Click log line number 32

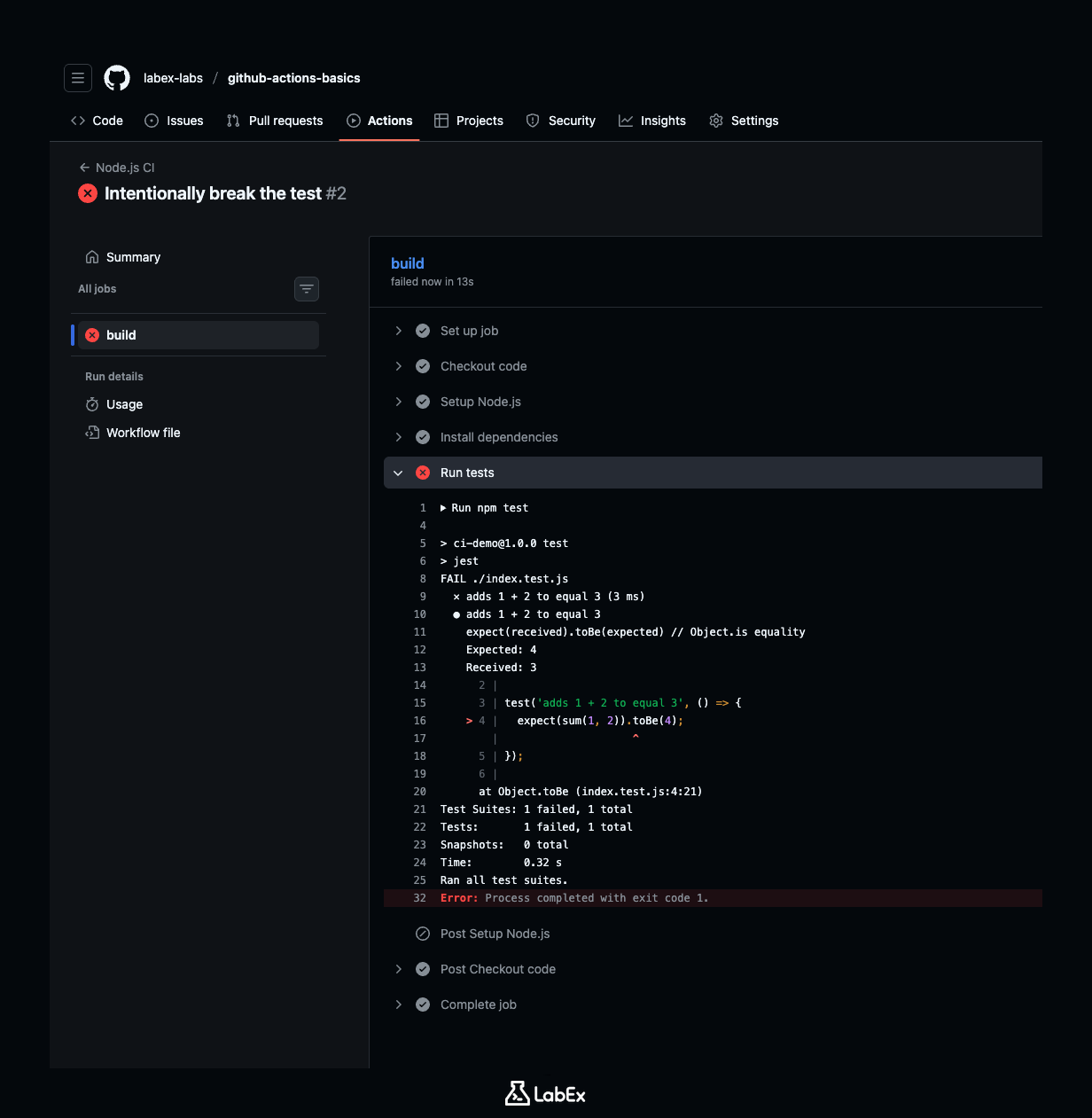pyautogui.click(x=419, y=898)
